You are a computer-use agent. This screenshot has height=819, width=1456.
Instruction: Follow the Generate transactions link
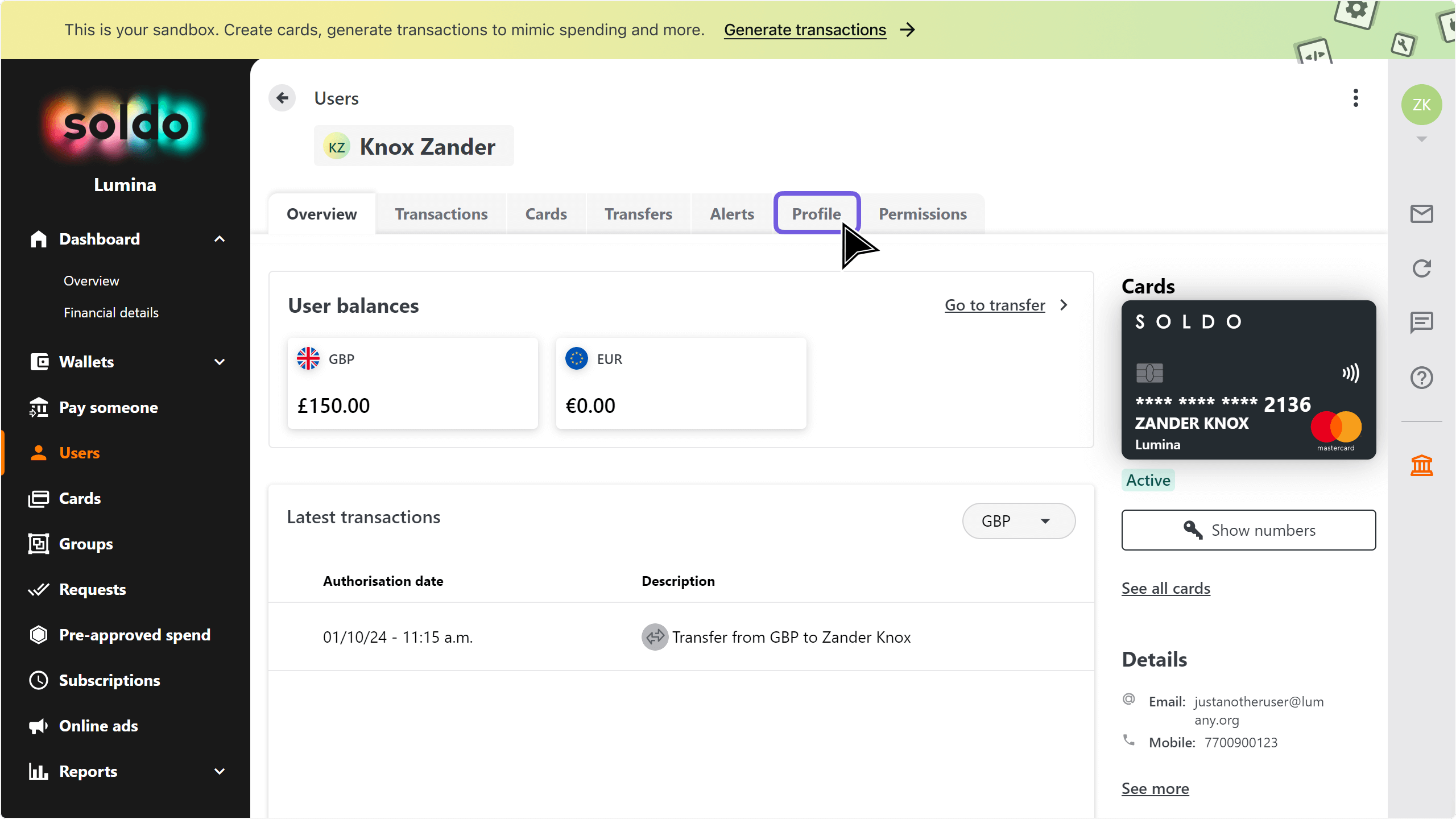(x=805, y=30)
